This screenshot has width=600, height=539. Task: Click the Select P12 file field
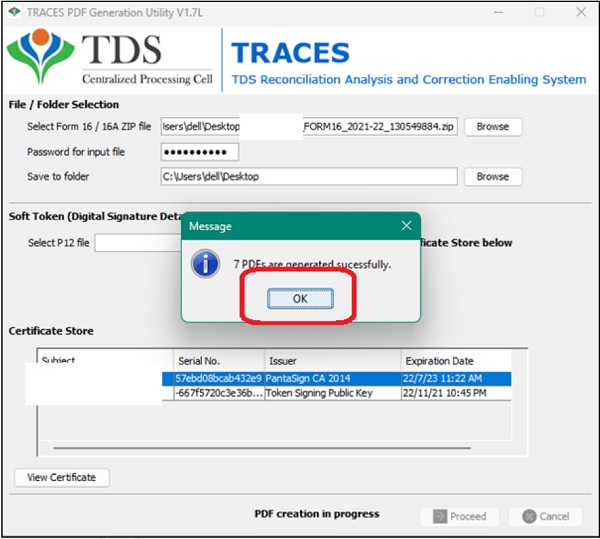pos(138,243)
